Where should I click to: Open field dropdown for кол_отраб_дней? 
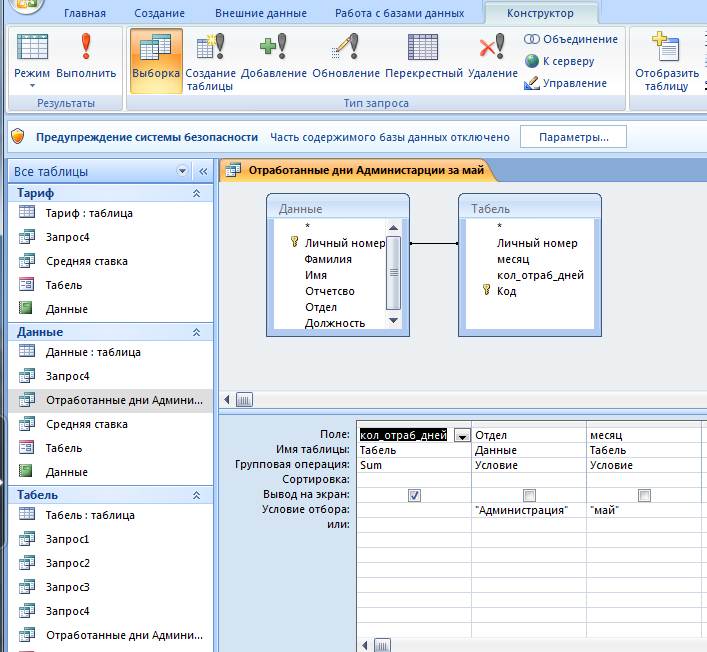(462, 436)
